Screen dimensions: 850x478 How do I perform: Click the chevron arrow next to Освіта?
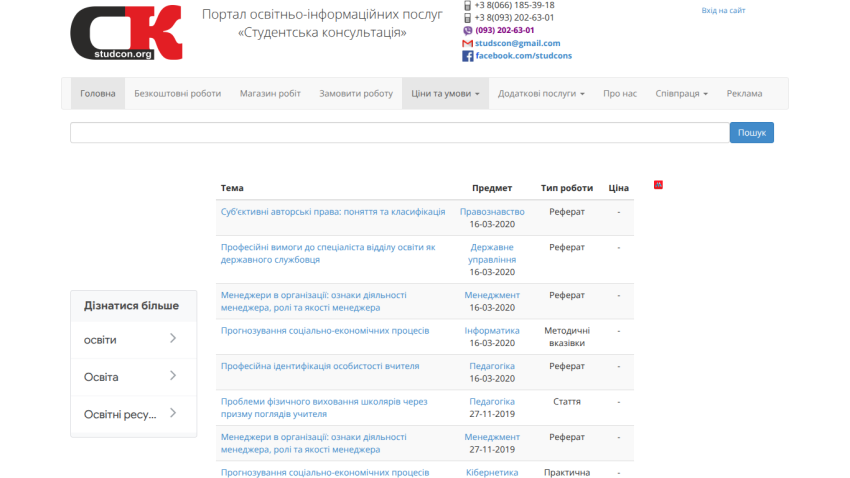(173, 376)
